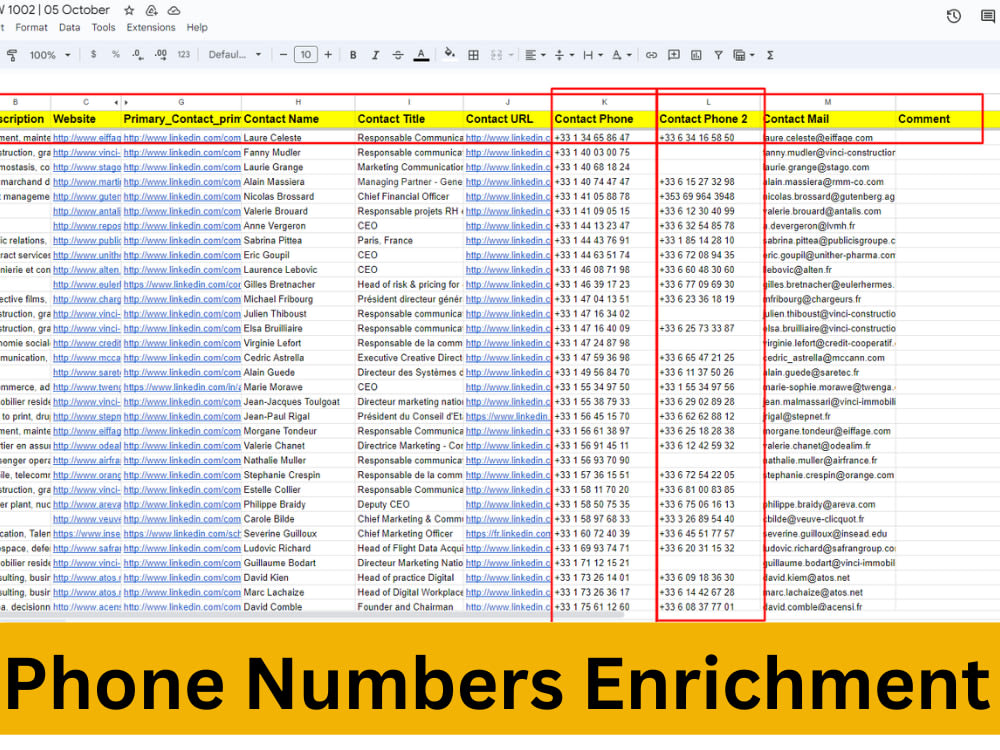The width and height of the screenshot is (1000, 750).
Task: Open David Kien's atos website link
Action: point(87,578)
